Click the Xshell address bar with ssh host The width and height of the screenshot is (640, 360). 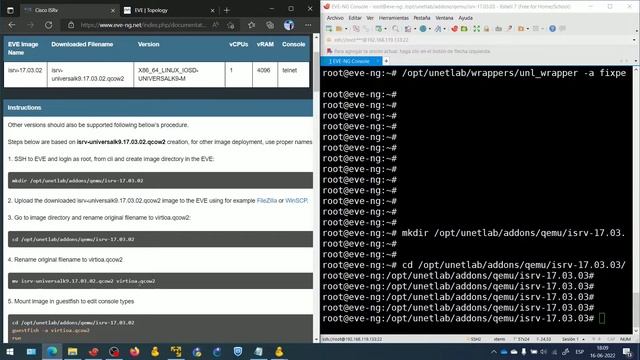478,40
